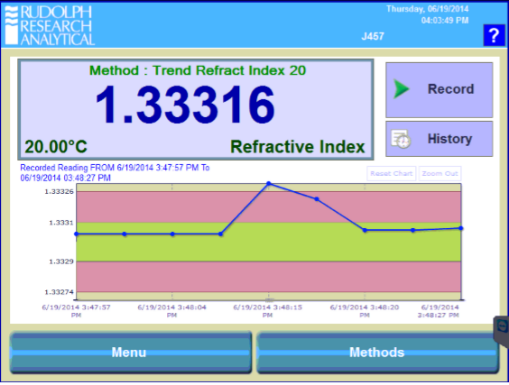Click the Zoom Out button
The width and height of the screenshot is (509, 385).
tap(440, 174)
